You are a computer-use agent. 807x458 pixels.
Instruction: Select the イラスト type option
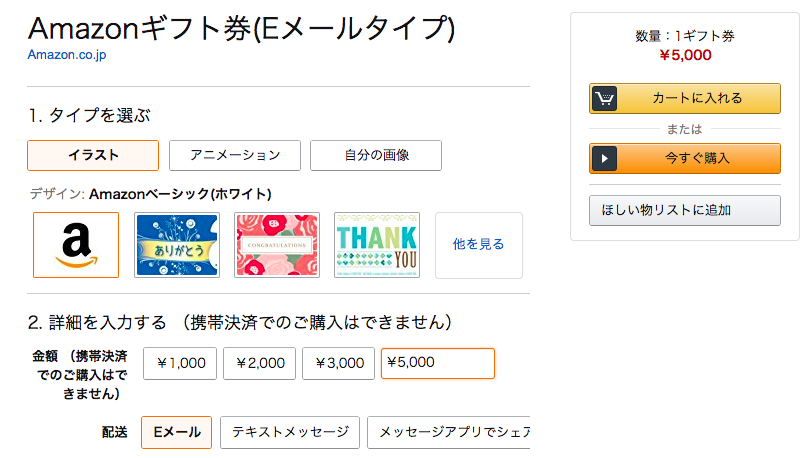click(x=93, y=155)
